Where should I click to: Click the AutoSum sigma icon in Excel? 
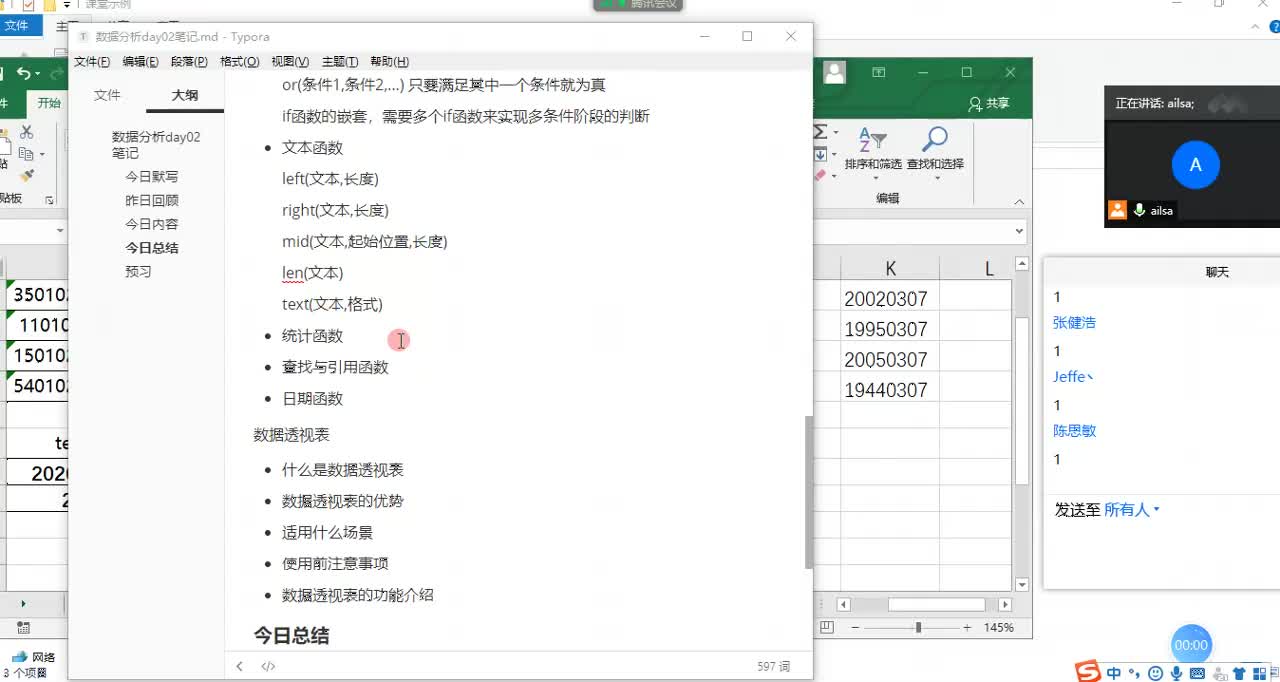click(821, 132)
